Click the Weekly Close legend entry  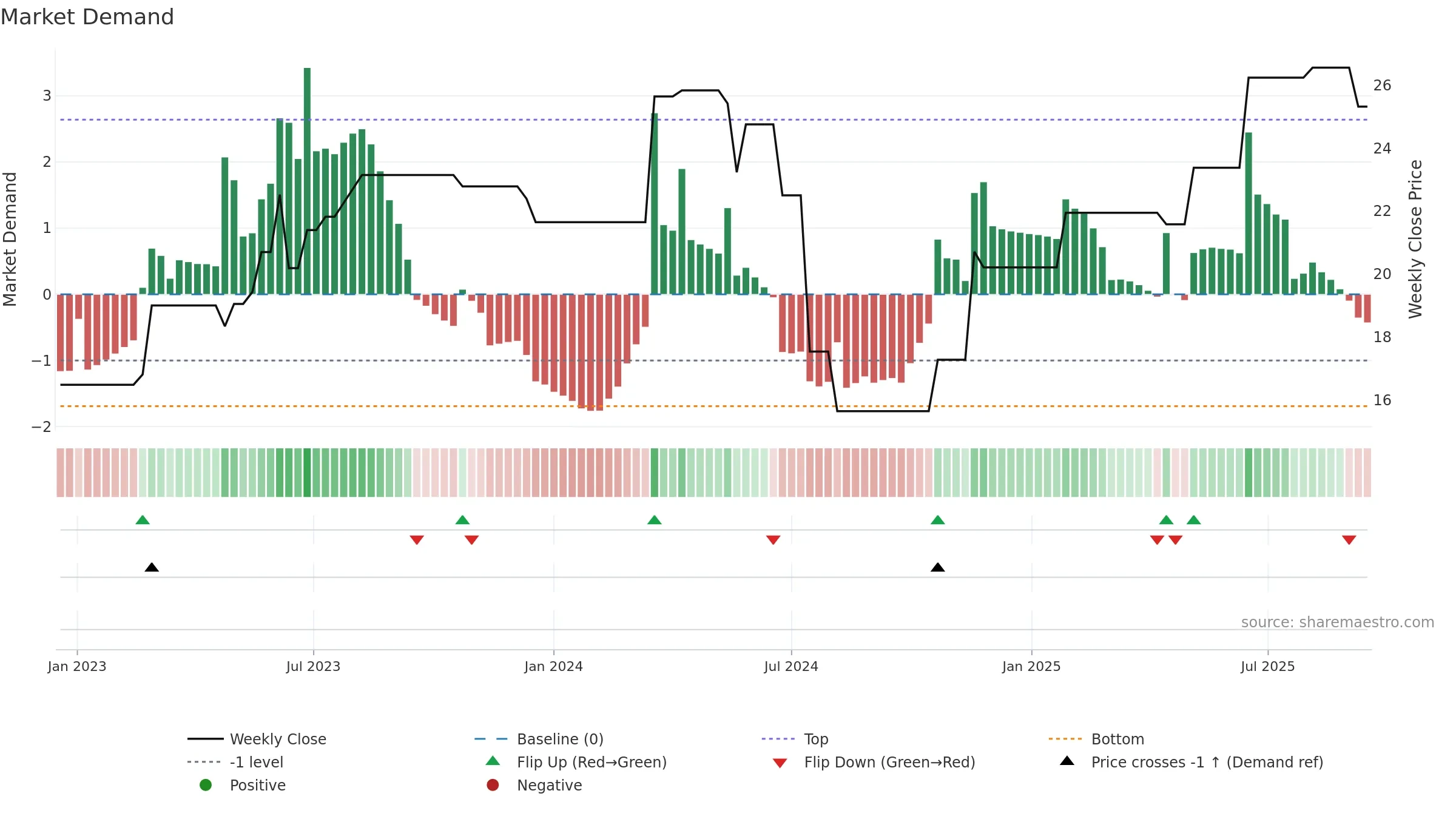[257, 739]
